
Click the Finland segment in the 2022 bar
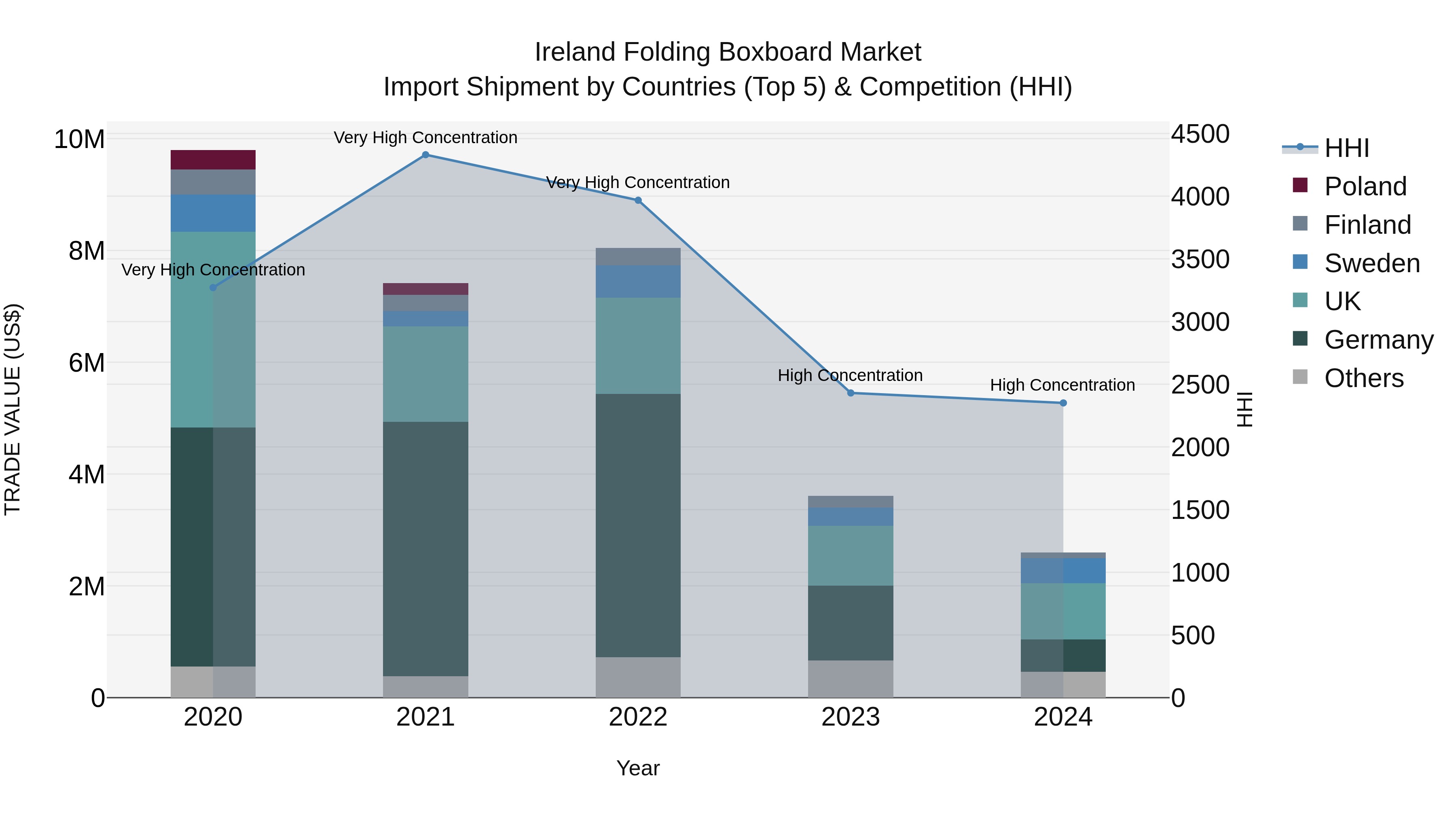click(638, 256)
